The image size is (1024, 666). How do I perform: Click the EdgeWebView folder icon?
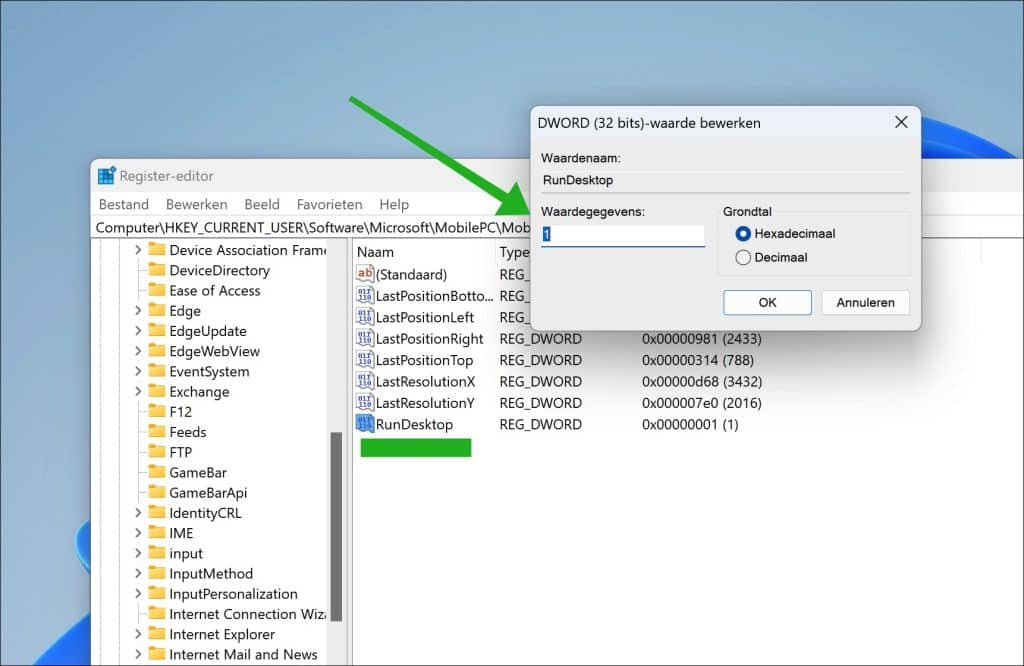pos(157,351)
